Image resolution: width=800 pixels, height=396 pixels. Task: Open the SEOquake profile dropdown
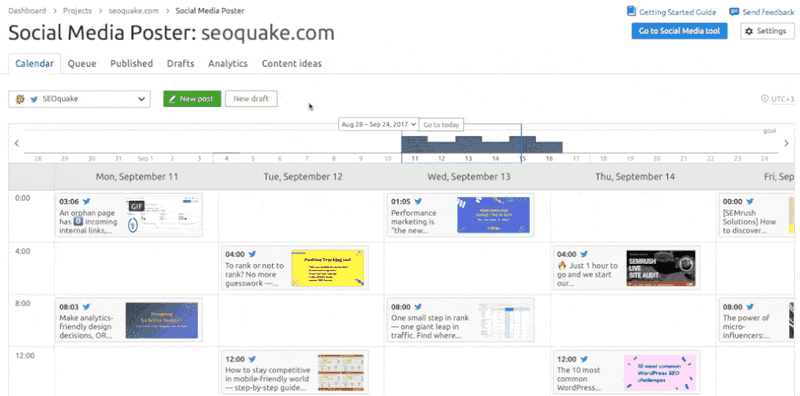pos(79,99)
